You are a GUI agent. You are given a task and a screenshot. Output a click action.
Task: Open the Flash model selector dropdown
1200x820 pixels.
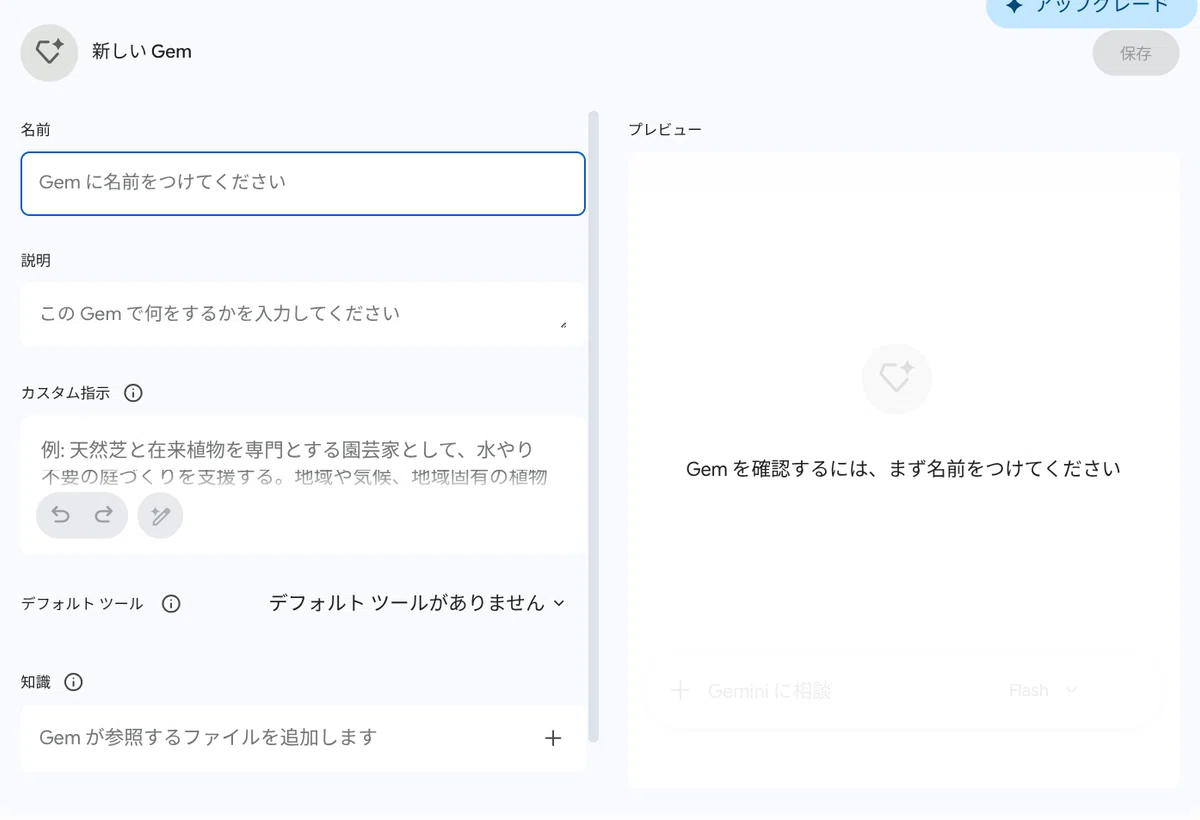click(1043, 691)
